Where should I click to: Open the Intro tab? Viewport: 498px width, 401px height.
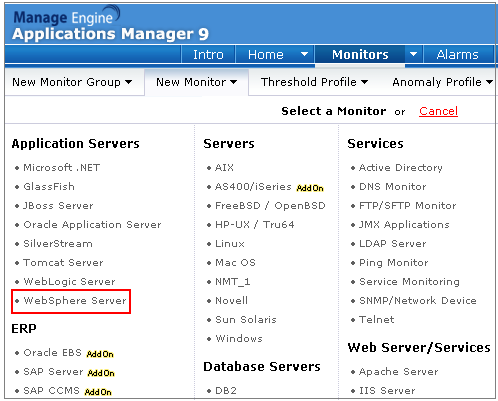pos(208,55)
